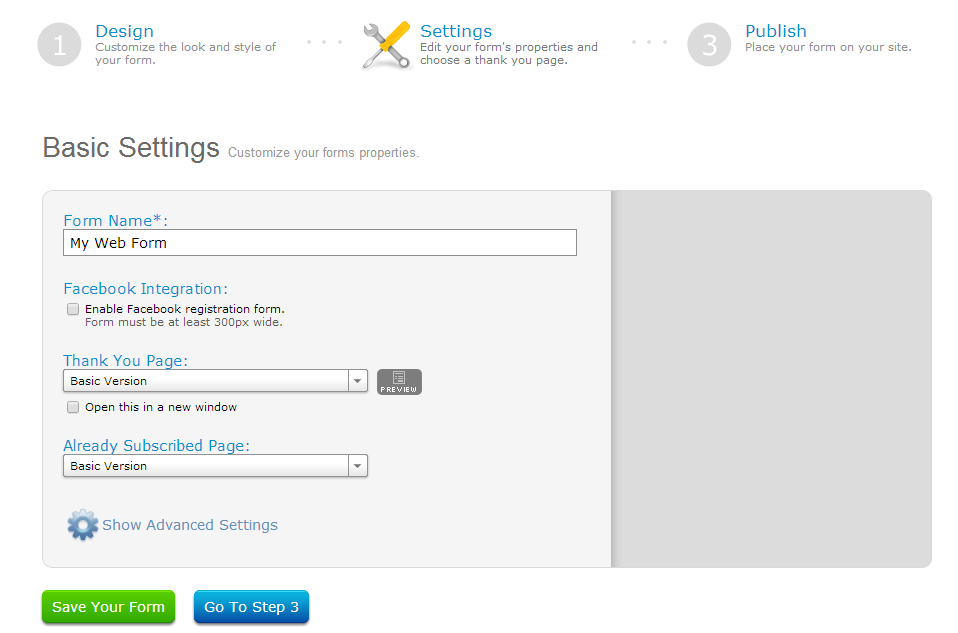The width and height of the screenshot is (958, 633).
Task: Click the Facebook Integration label
Action: point(145,289)
